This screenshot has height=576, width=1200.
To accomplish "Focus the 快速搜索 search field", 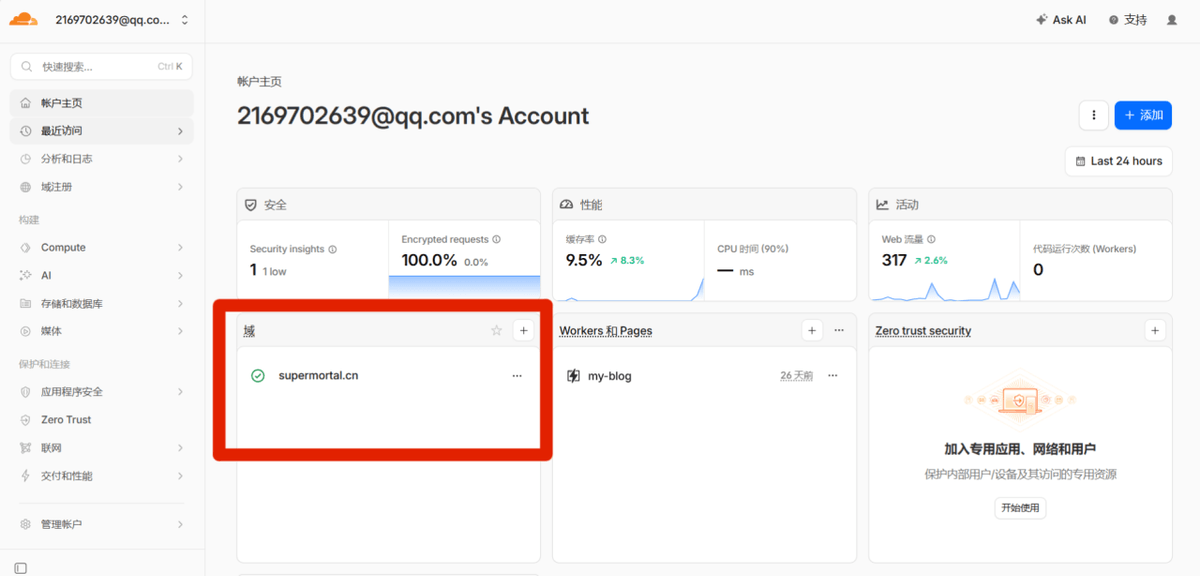I will click(102, 67).
